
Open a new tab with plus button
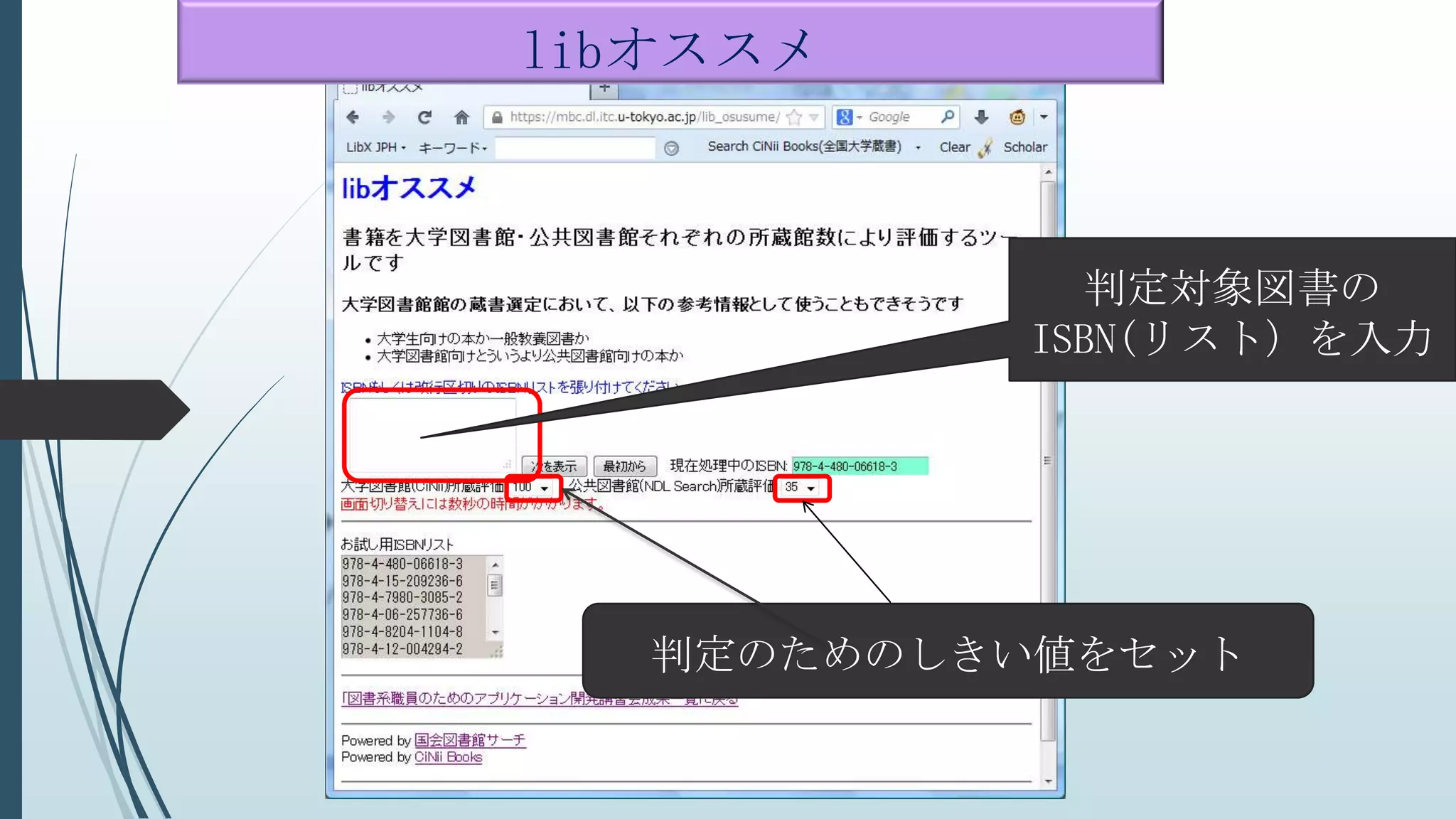604,89
